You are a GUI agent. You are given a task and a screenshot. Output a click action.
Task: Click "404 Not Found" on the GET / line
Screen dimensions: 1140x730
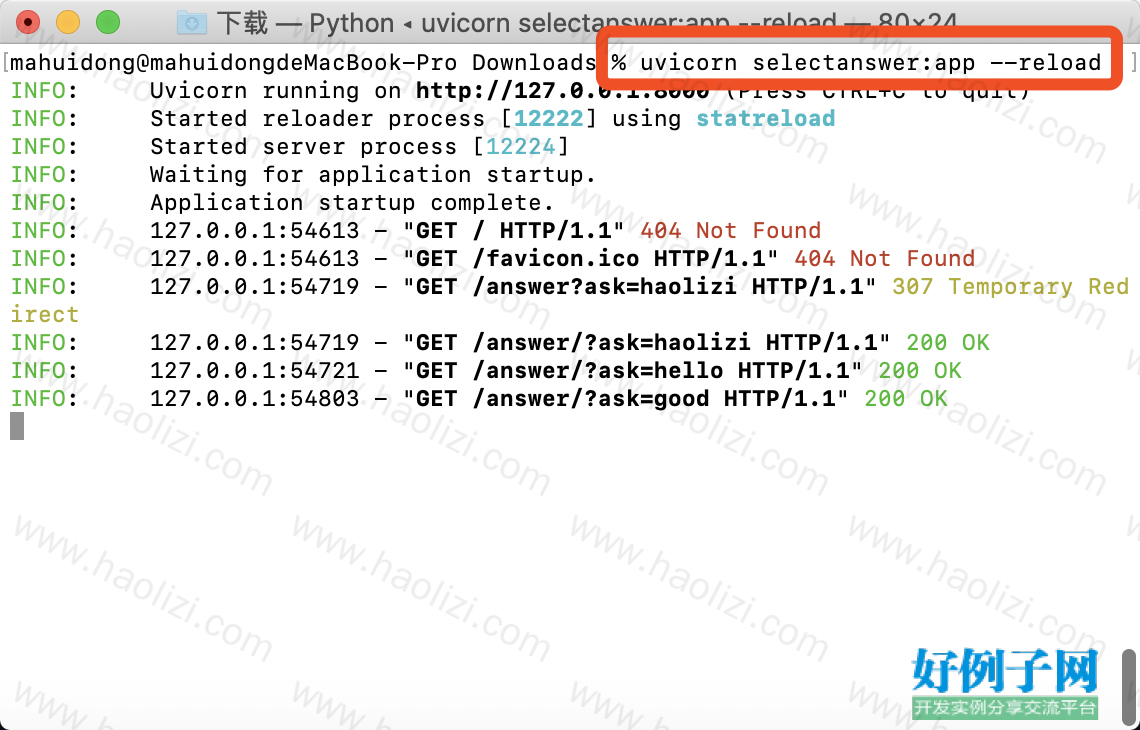[x=731, y=230]
